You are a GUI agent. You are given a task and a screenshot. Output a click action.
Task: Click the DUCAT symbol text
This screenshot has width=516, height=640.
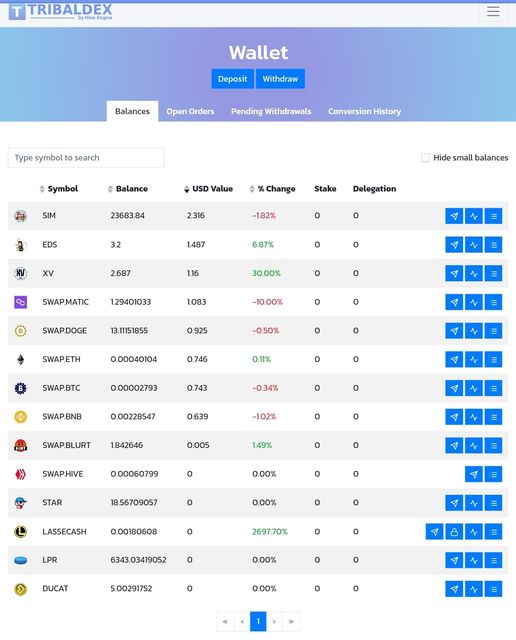click(x=55, y=589)
